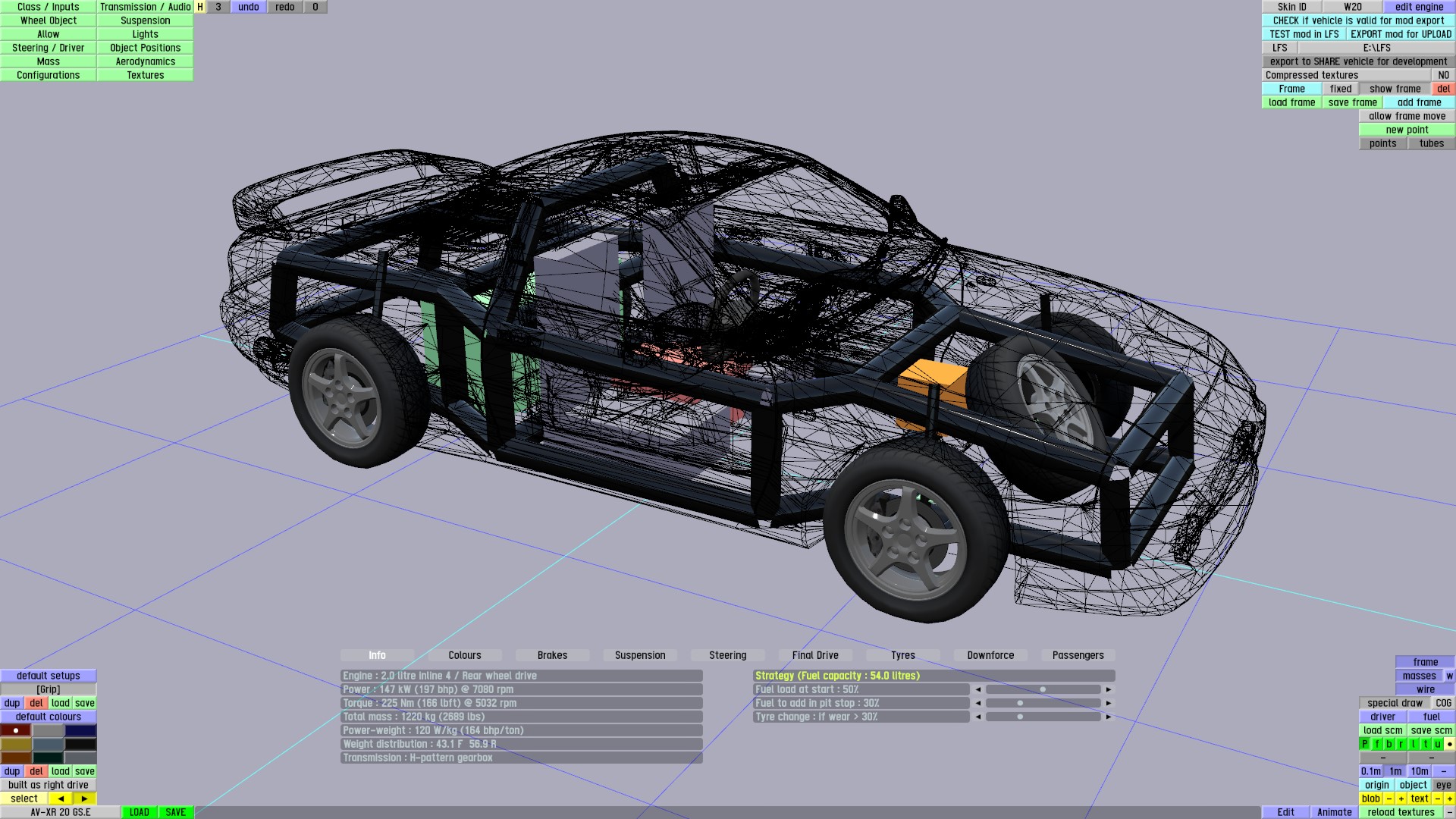Switch to the Suspension setup tab
This screenshot has width=1456, height=819.
(x=640, y=655)
